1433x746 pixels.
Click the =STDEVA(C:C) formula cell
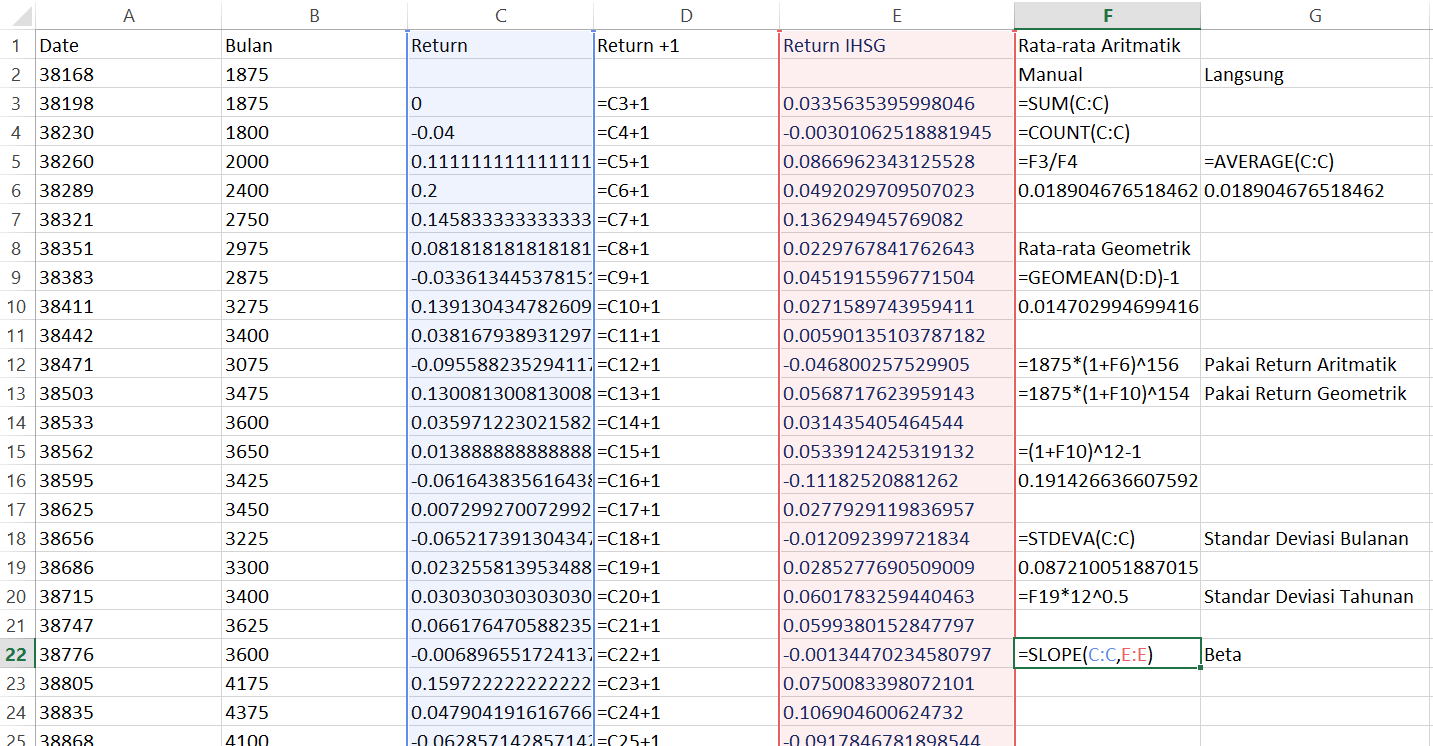click(1107, 538)
